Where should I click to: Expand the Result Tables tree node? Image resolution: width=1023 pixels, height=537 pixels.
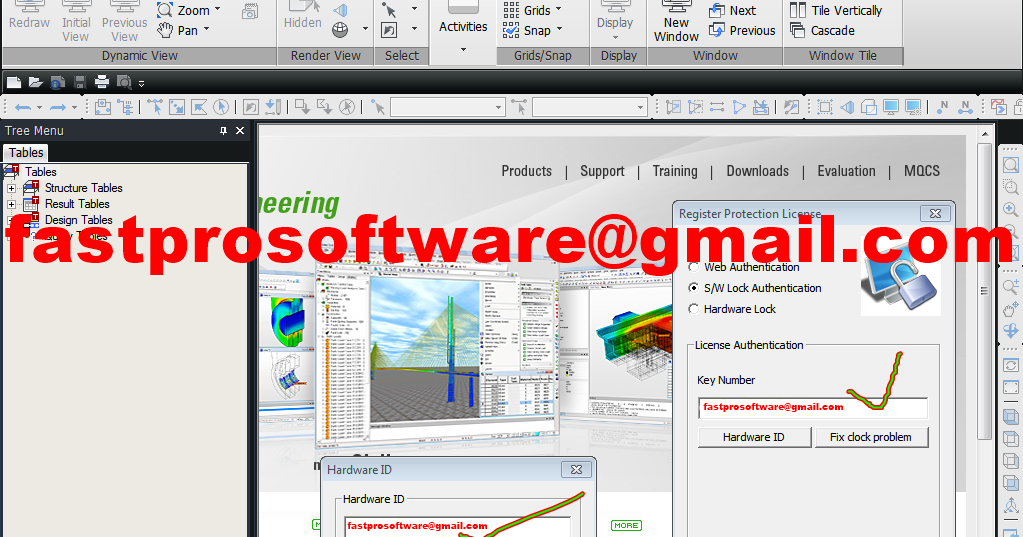11,204
